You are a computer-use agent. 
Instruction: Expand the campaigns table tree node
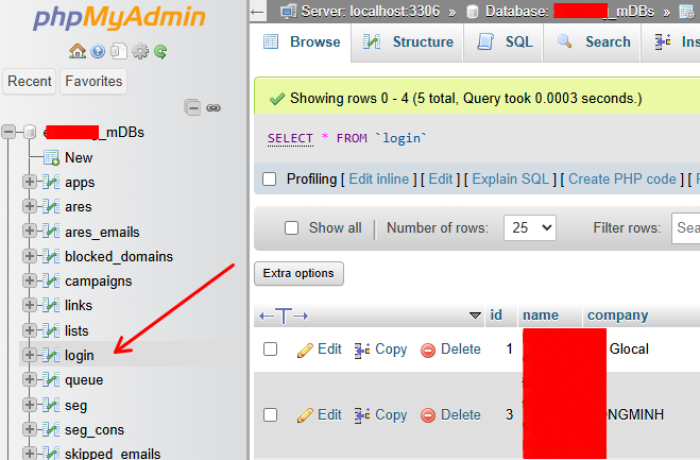(29, 281)
